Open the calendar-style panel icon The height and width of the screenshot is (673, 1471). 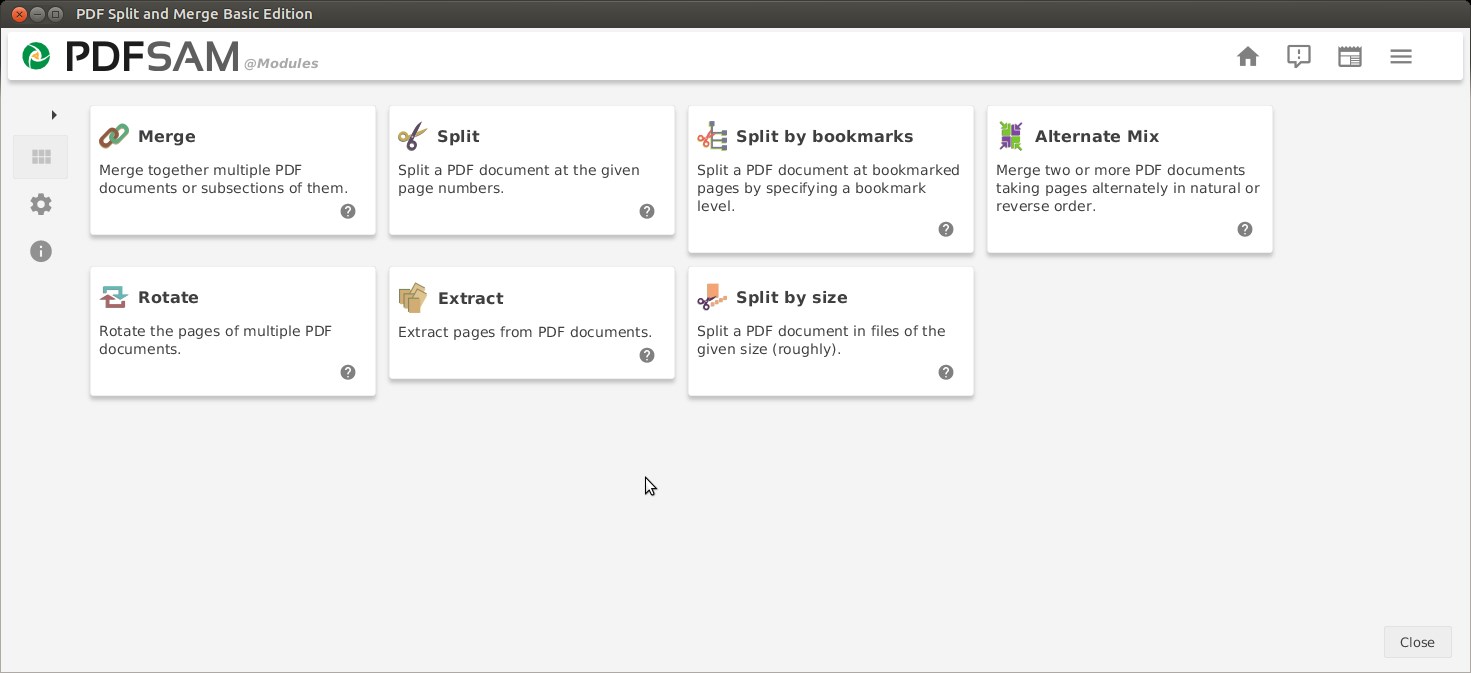point(1350,57)
